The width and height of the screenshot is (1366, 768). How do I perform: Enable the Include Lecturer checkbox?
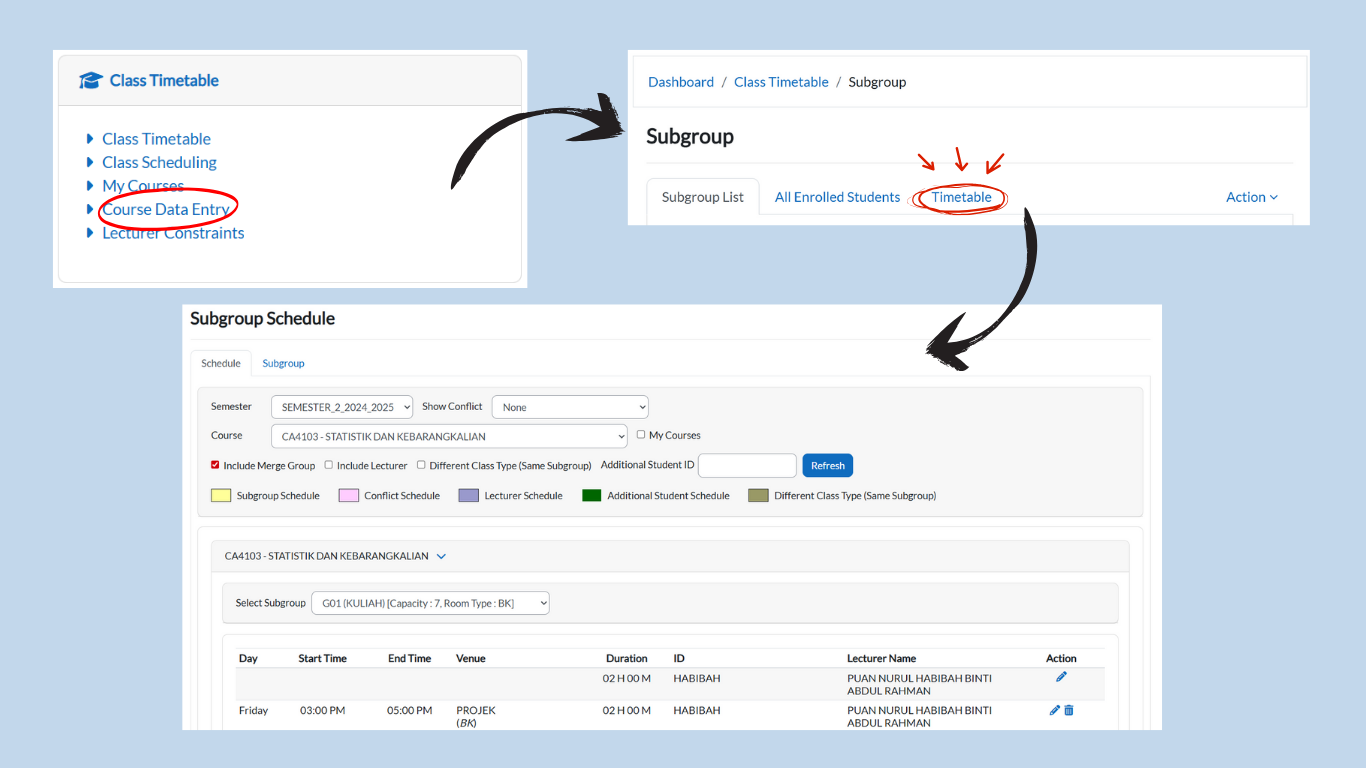tap(329, 465)
